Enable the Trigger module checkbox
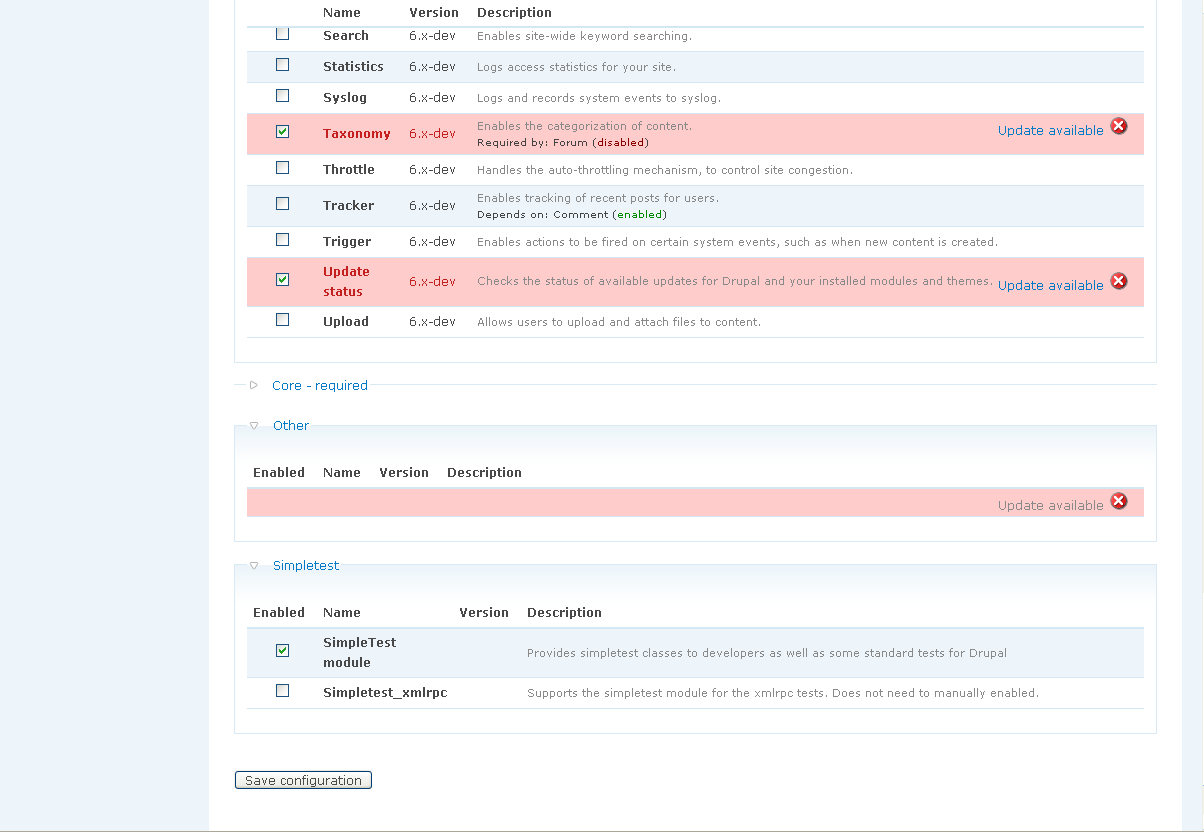The image size is (1204, 832). click(x=282, y=240)
